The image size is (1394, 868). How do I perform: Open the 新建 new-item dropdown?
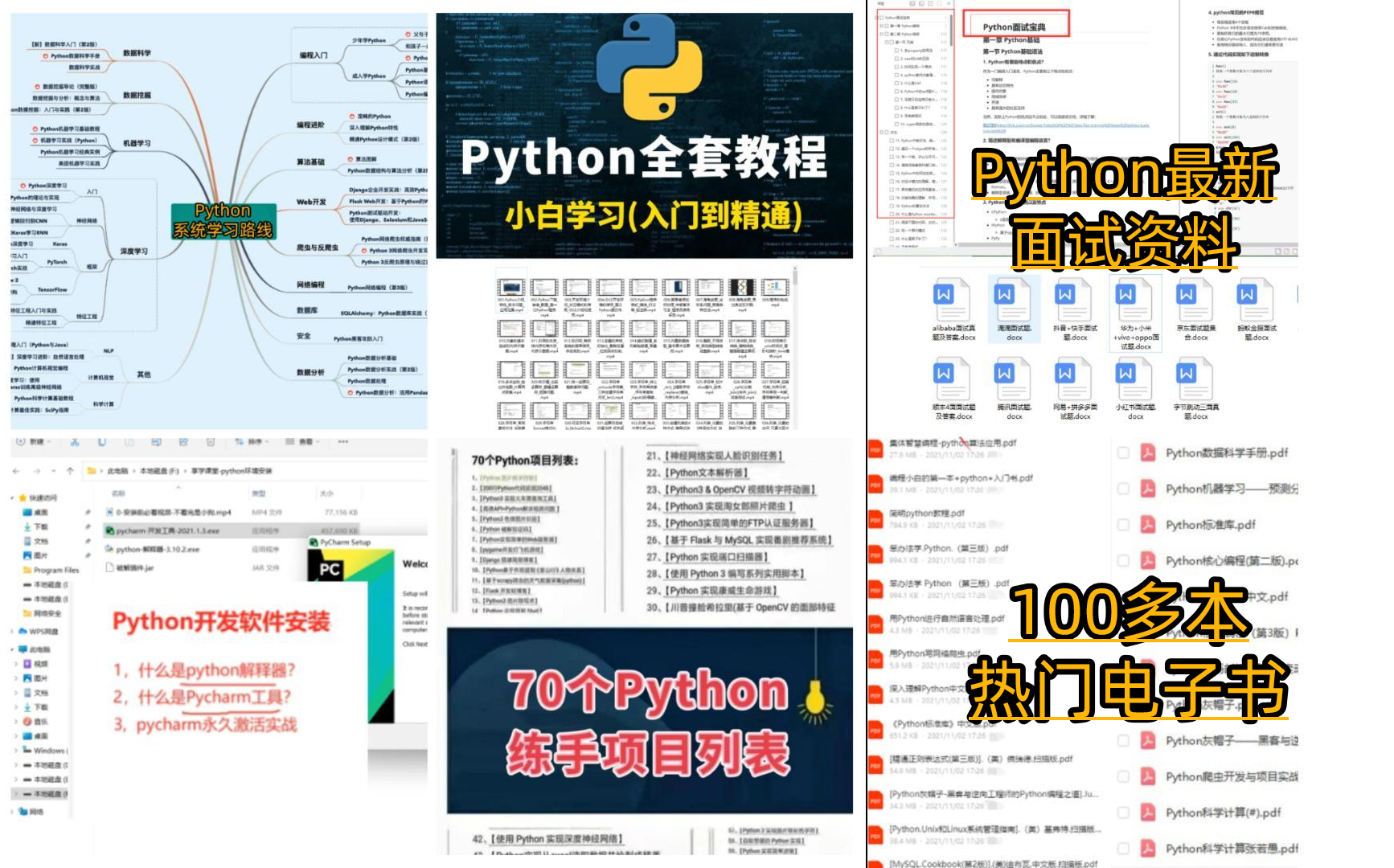click(x=31, y=442)
